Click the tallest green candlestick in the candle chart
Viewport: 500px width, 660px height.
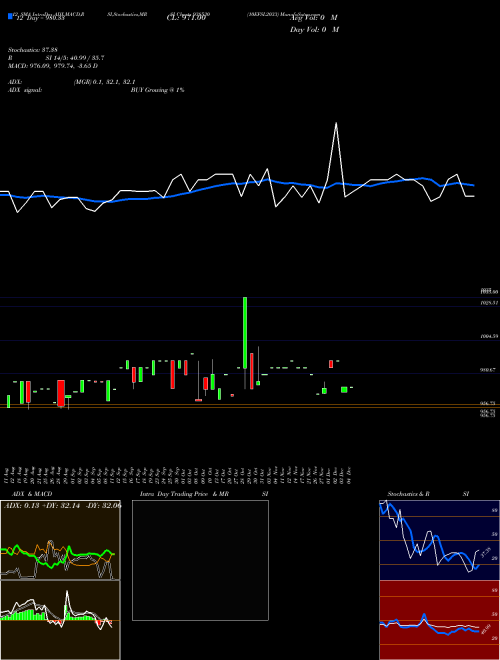point(245,333)
